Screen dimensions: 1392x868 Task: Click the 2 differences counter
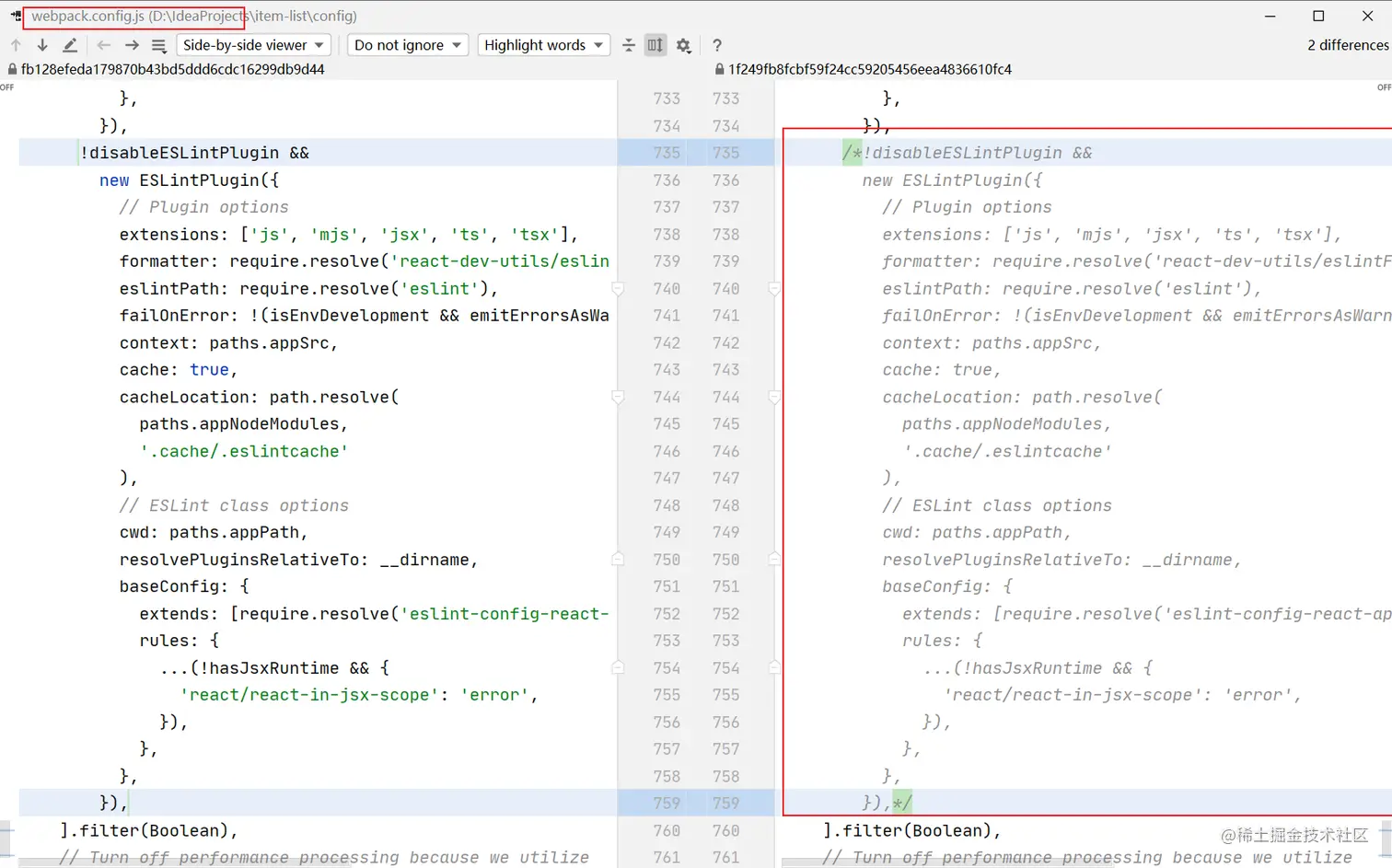[1348, 45]
